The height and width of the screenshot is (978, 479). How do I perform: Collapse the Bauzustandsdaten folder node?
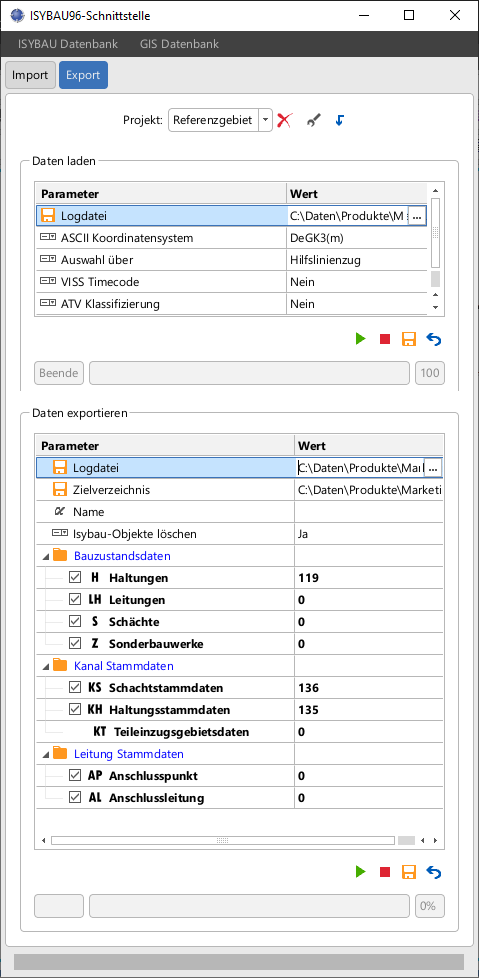coord(45,556)
